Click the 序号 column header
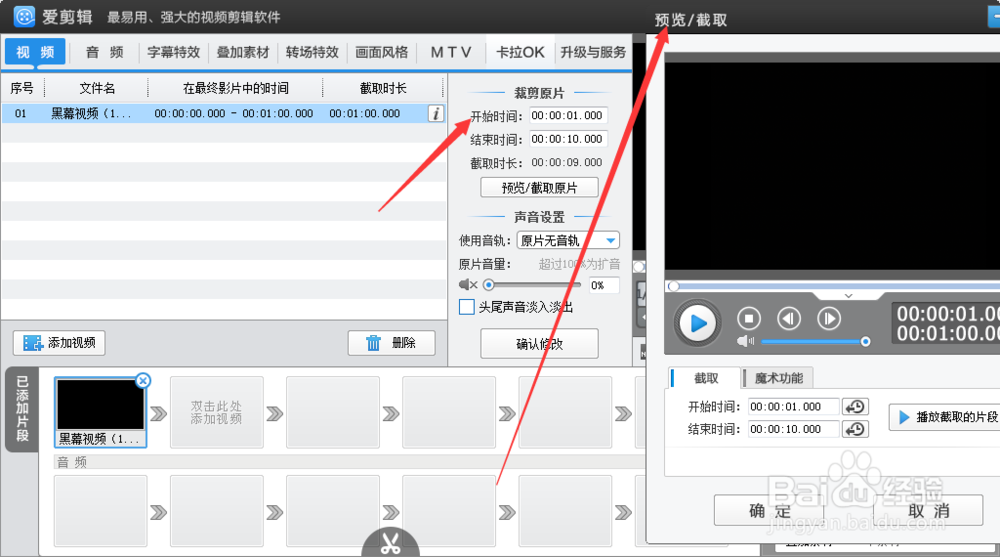Image resolution: width=1000 pixels, height=557 pixels. pyautogui.click(x=22, y=88)
